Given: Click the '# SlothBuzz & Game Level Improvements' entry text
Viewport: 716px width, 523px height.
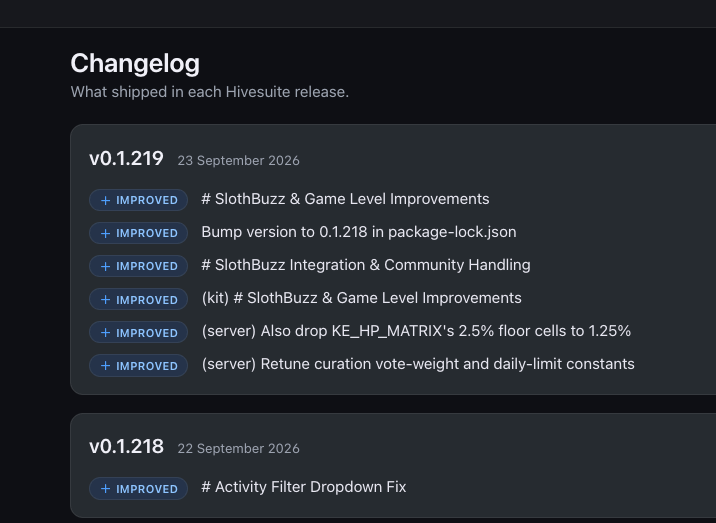Looking at the screenshot, I should pyautogui.click(x=345, y=199).
